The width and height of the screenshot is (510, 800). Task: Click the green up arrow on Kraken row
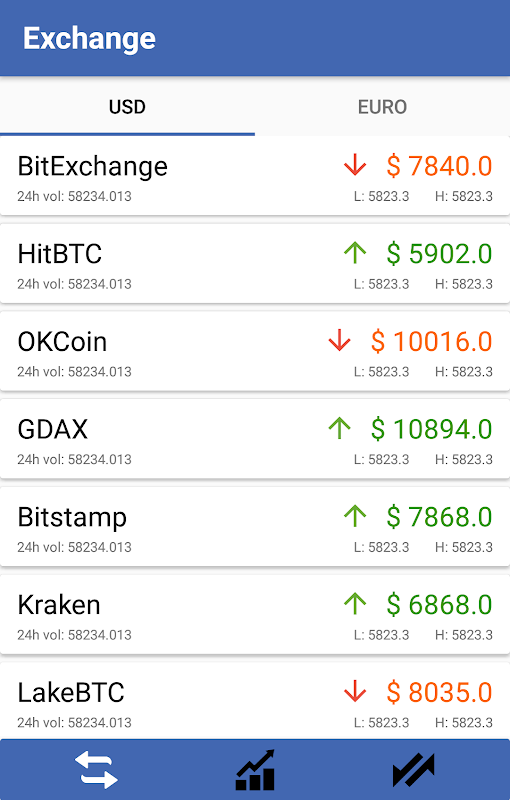[355, 604]
